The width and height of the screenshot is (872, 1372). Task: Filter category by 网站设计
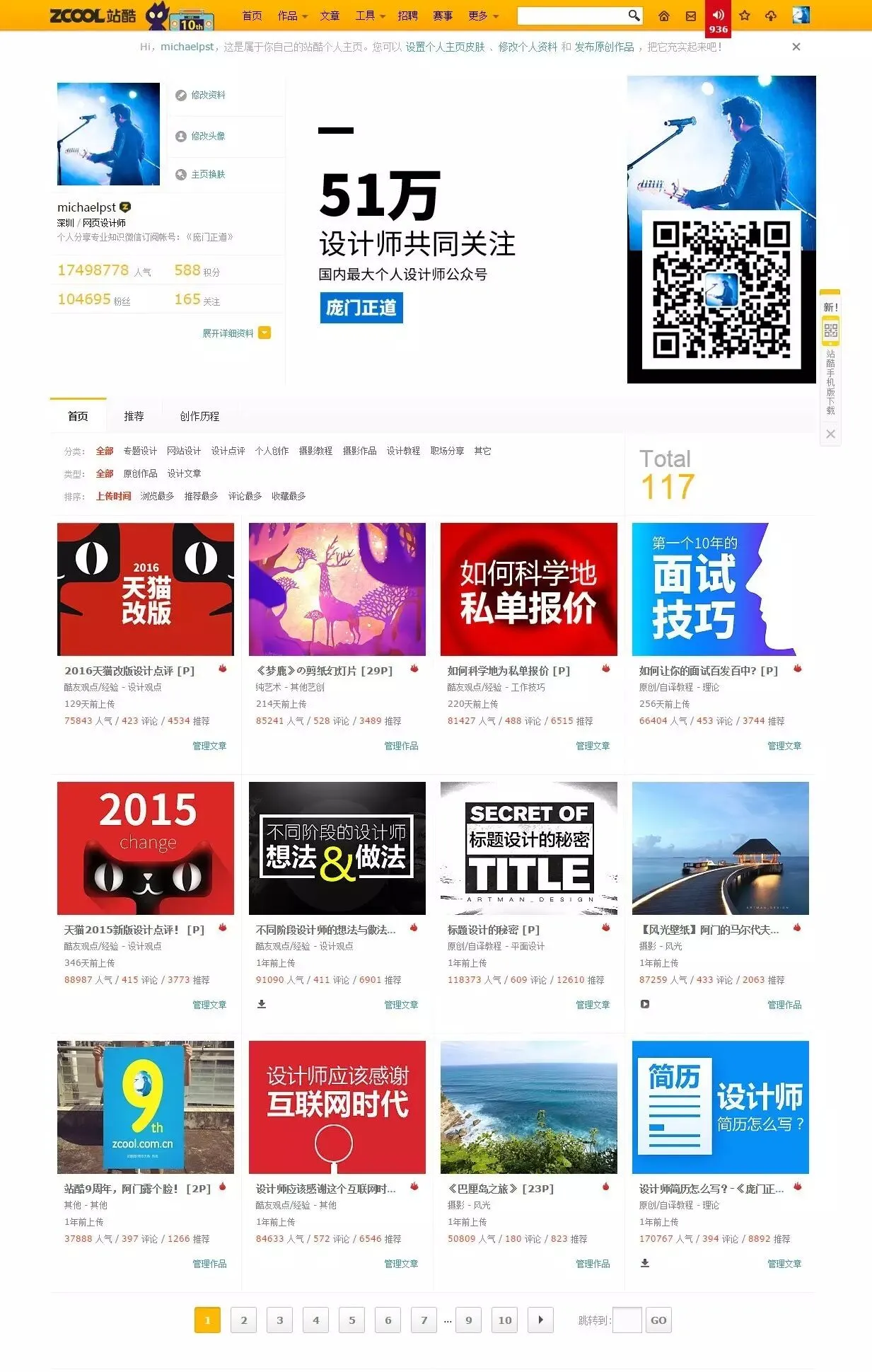184,451
